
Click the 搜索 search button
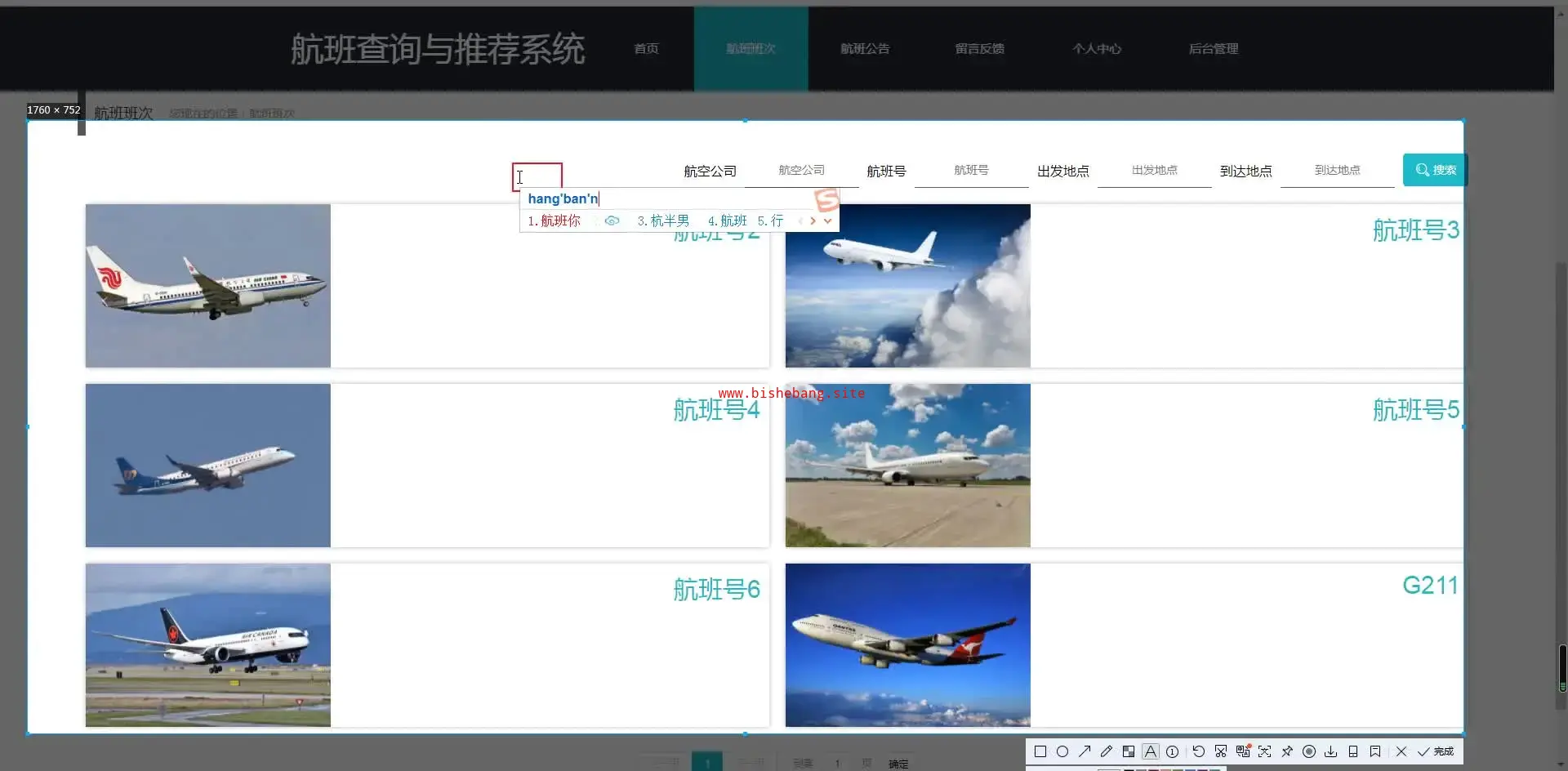[x=1435, y=170]
